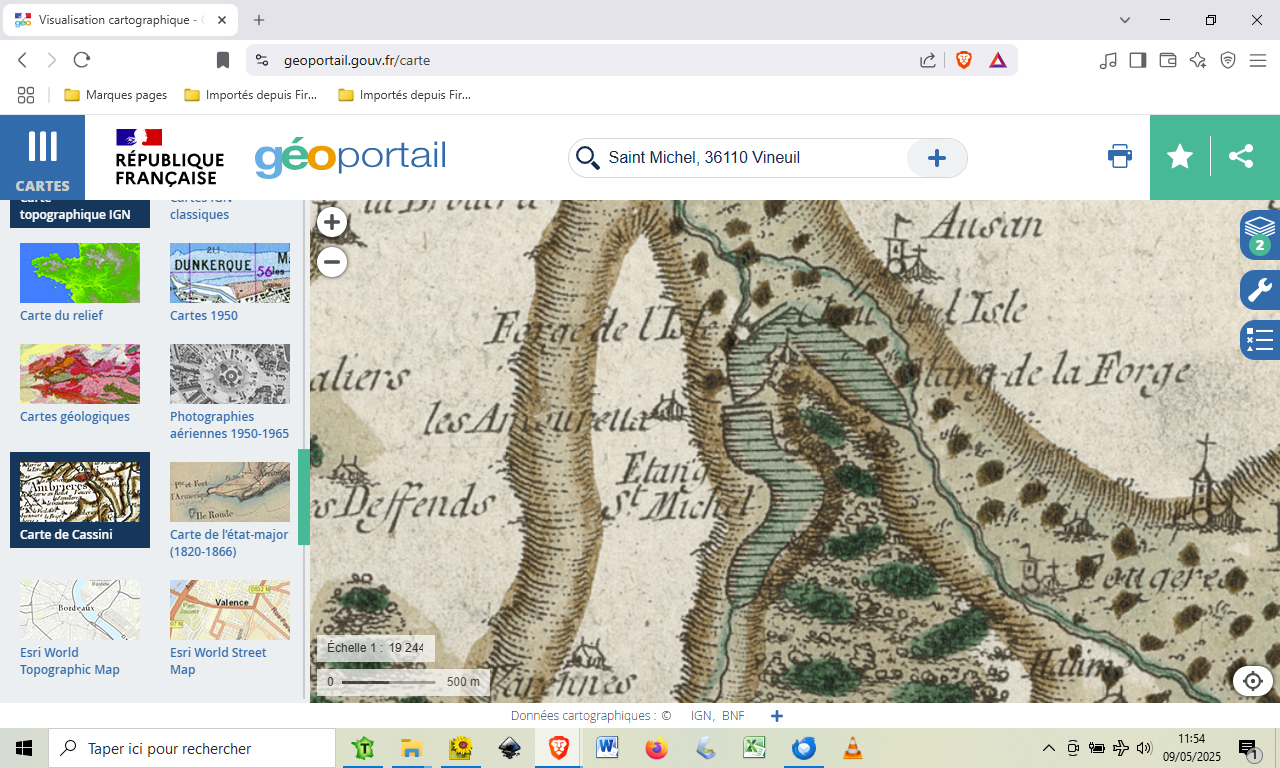
Task: Click the search magnifier icon
Action: [588, 158]
